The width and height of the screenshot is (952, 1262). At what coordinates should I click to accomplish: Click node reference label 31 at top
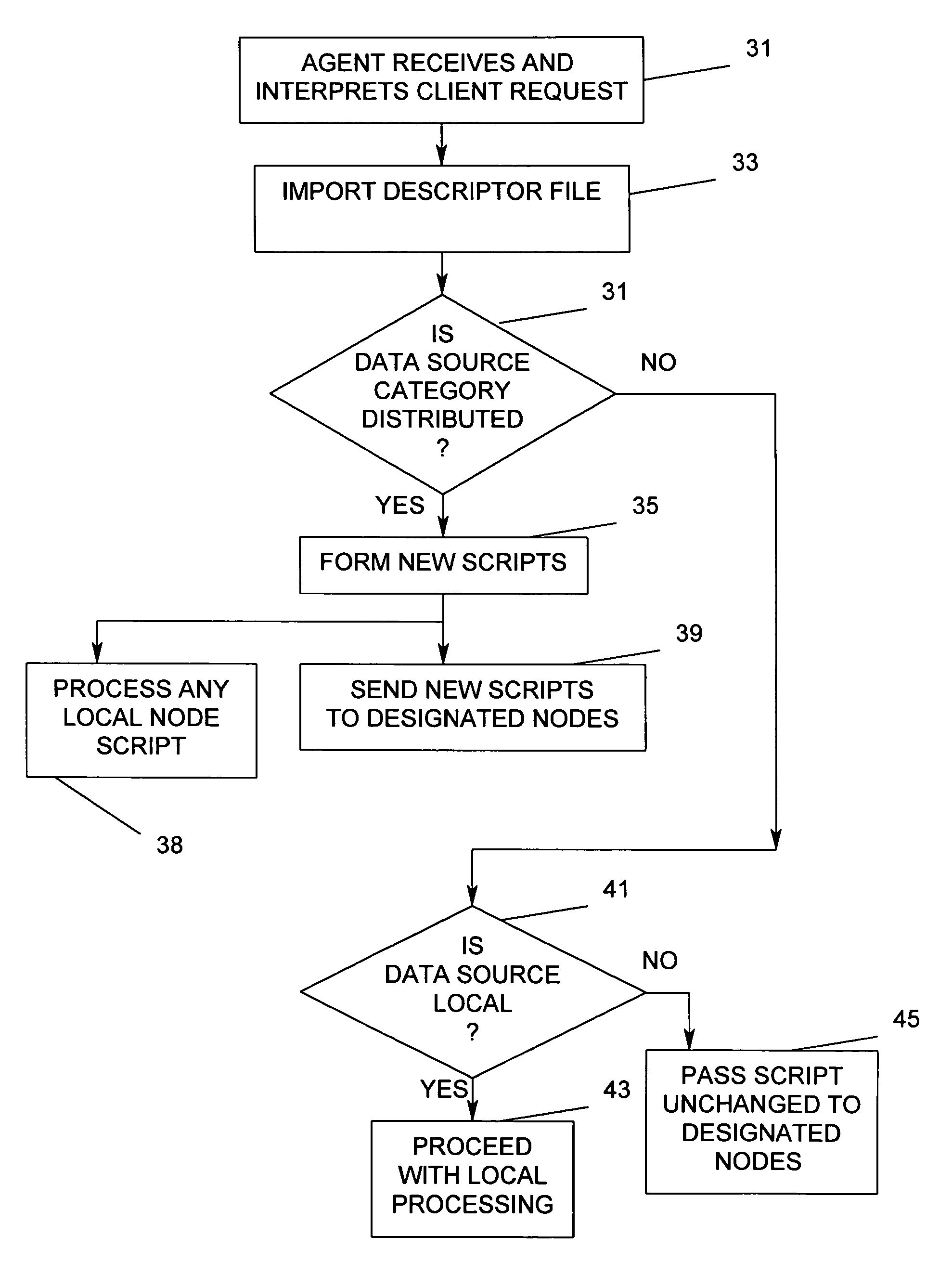click(758, 44)
